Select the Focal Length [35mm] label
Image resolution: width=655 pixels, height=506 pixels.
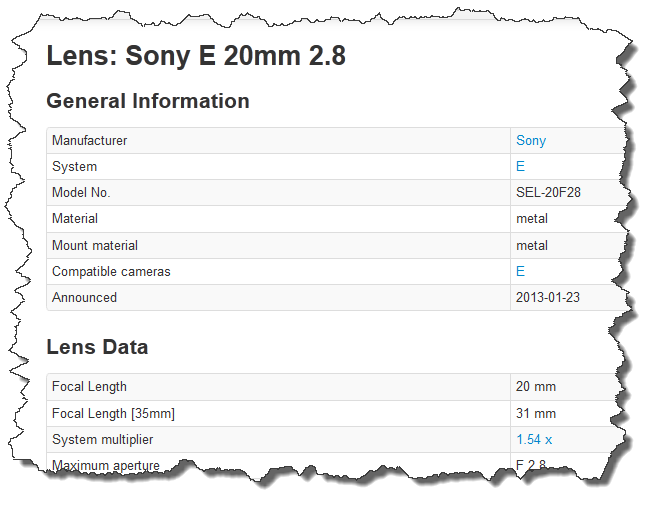pyautogui.click(x=113, y=414)
